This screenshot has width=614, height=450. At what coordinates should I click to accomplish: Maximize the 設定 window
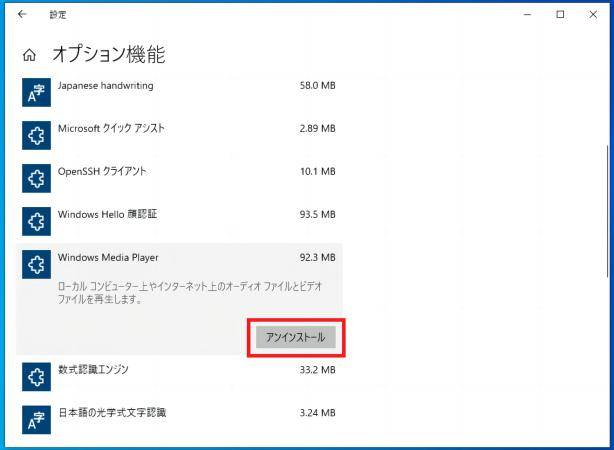560,14
